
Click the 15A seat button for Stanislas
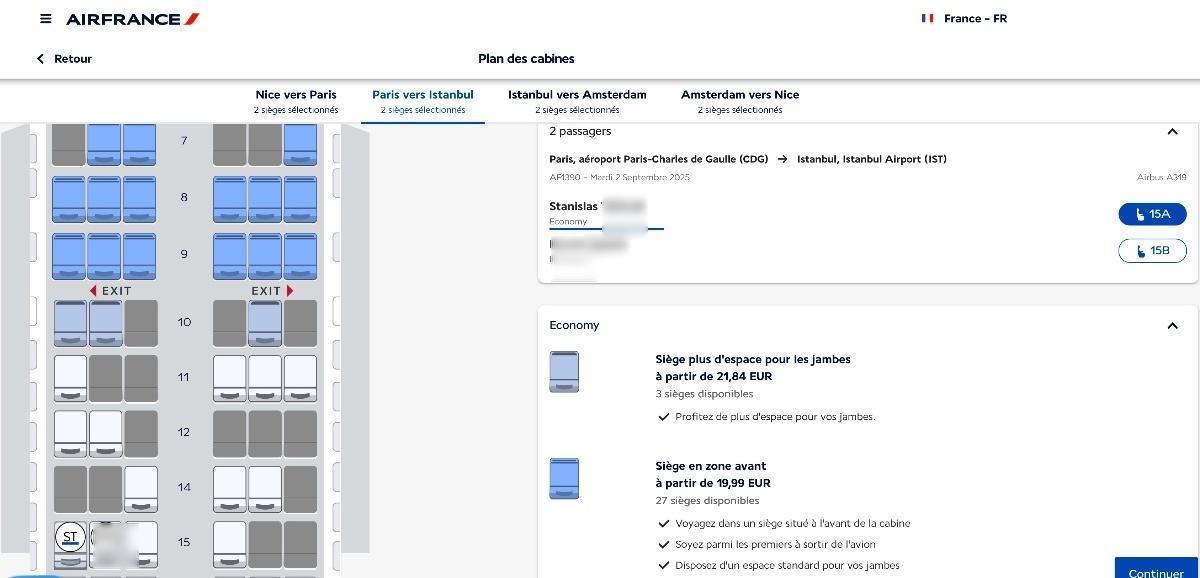click(1152, 214)
